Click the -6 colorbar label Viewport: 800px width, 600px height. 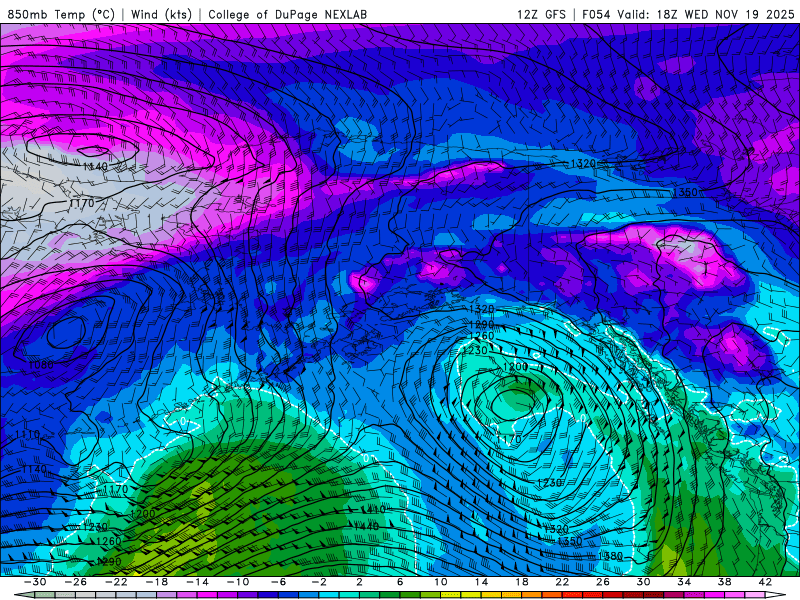click(279, 582)
